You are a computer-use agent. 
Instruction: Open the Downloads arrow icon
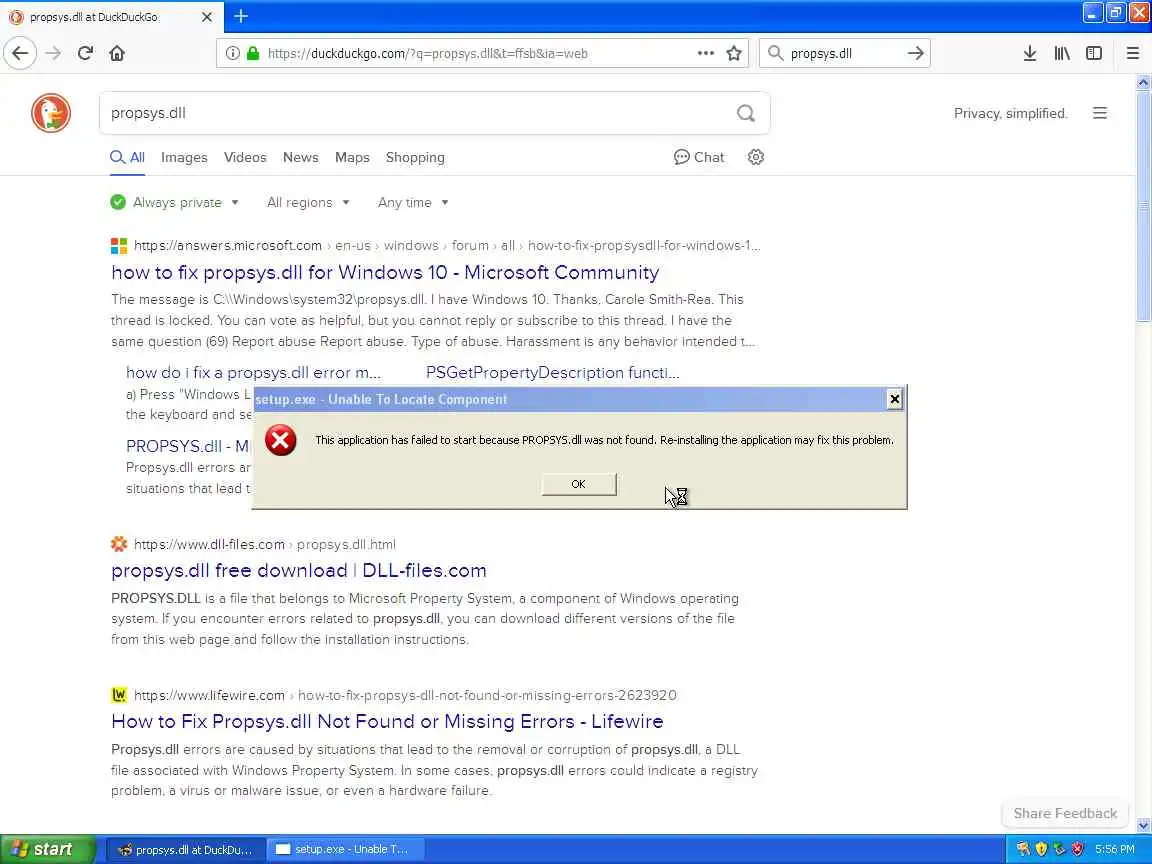(1030, 53)
